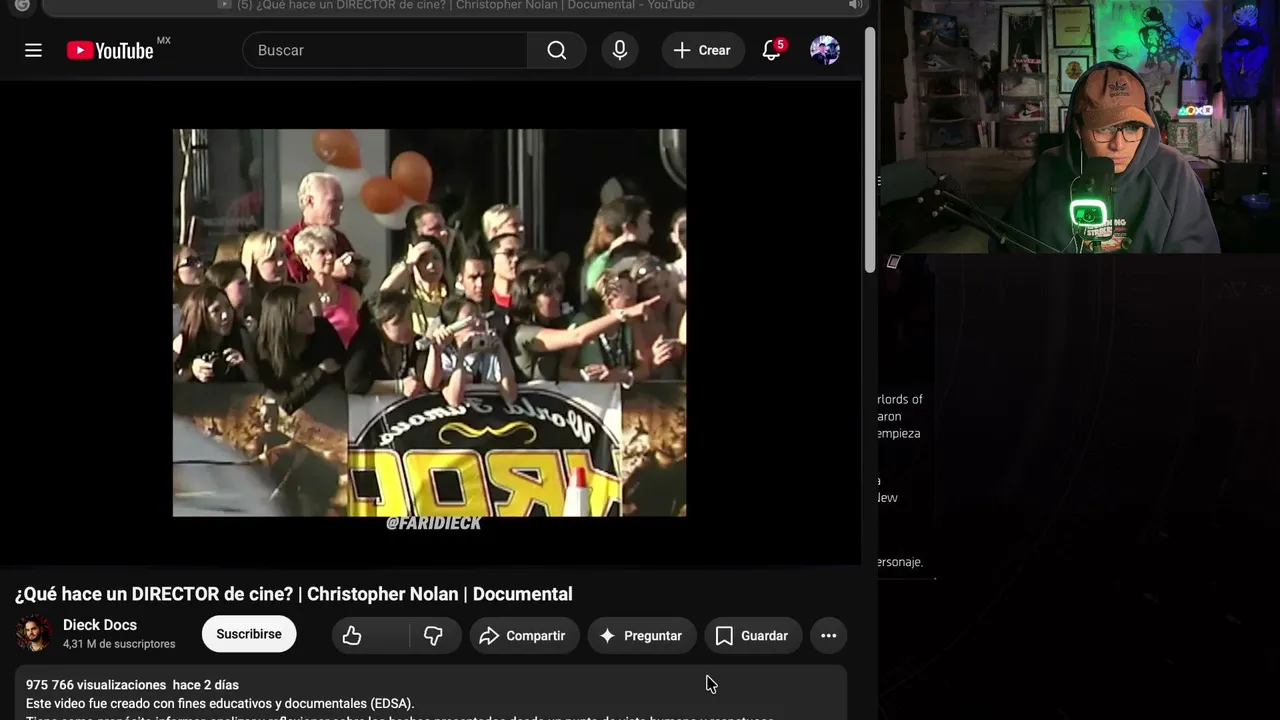
Task: Click the magnifier search button
Action: click(557, 50)
